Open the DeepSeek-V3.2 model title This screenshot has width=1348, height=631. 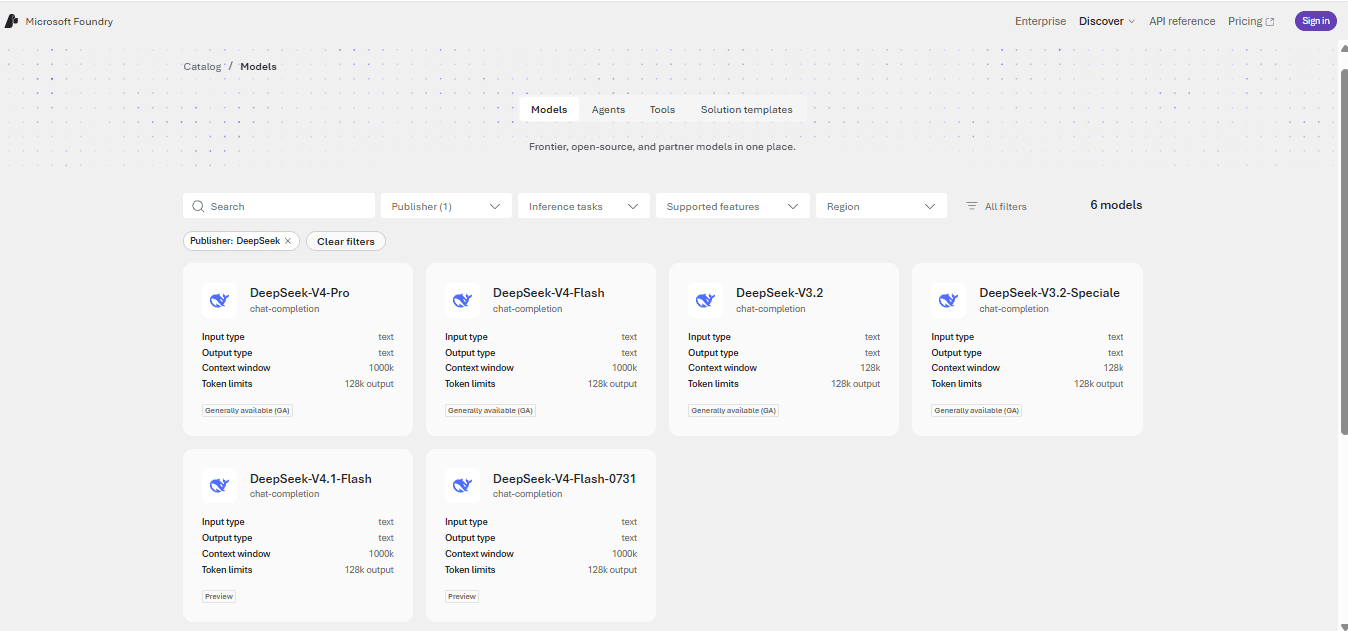point(780,293)
